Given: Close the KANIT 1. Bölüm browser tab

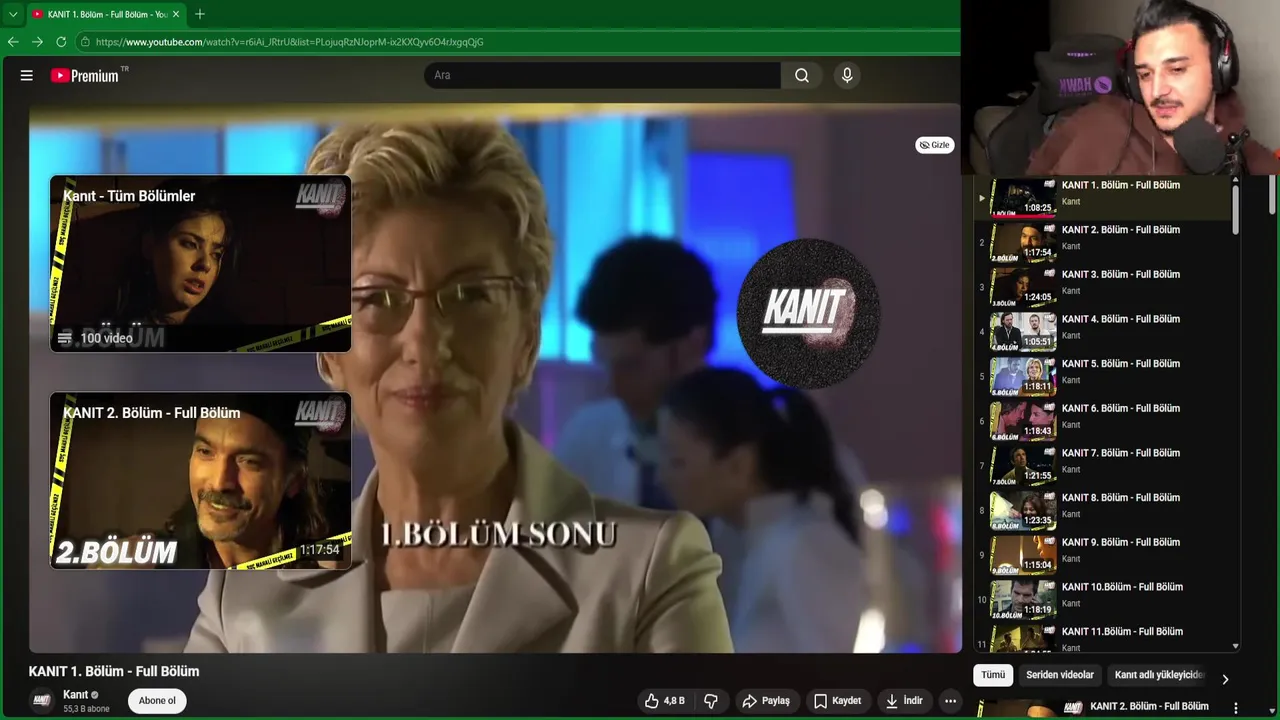Looking at the screenshot, I should click(x=176, y=14).
